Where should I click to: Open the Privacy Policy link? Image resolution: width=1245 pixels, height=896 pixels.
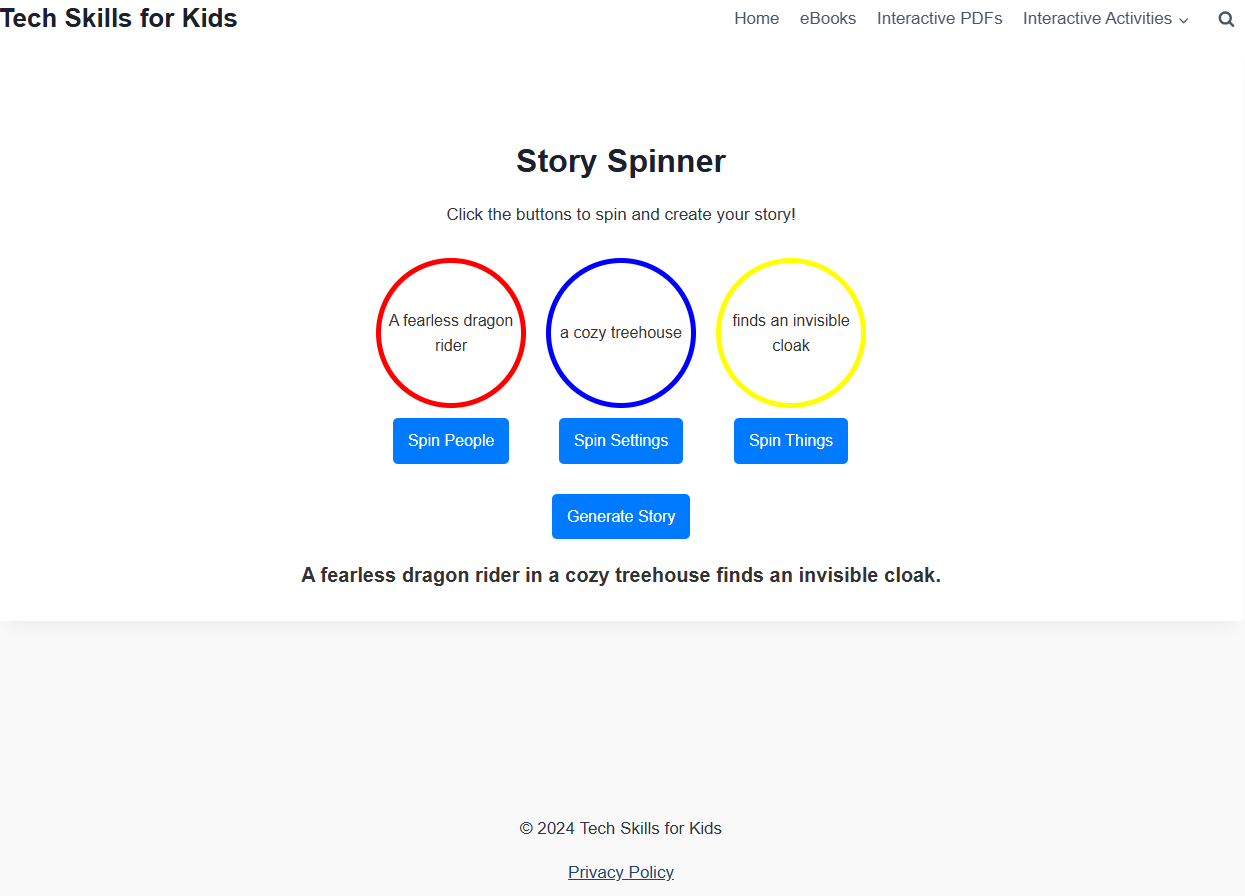pos(620,871)
